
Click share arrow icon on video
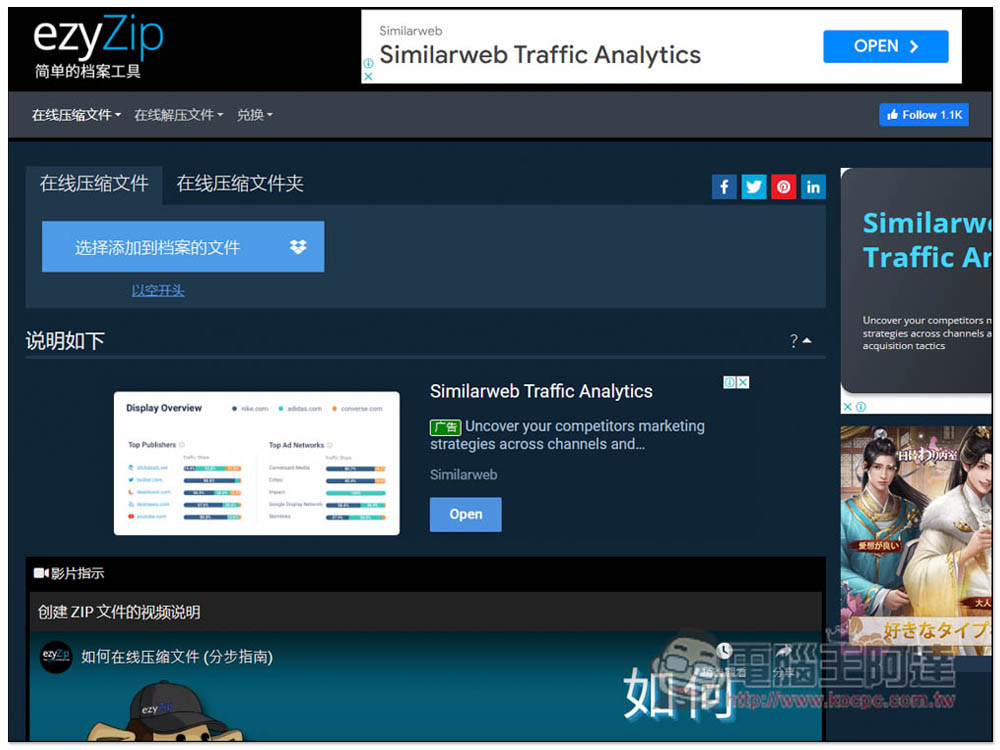click(783, 651)
